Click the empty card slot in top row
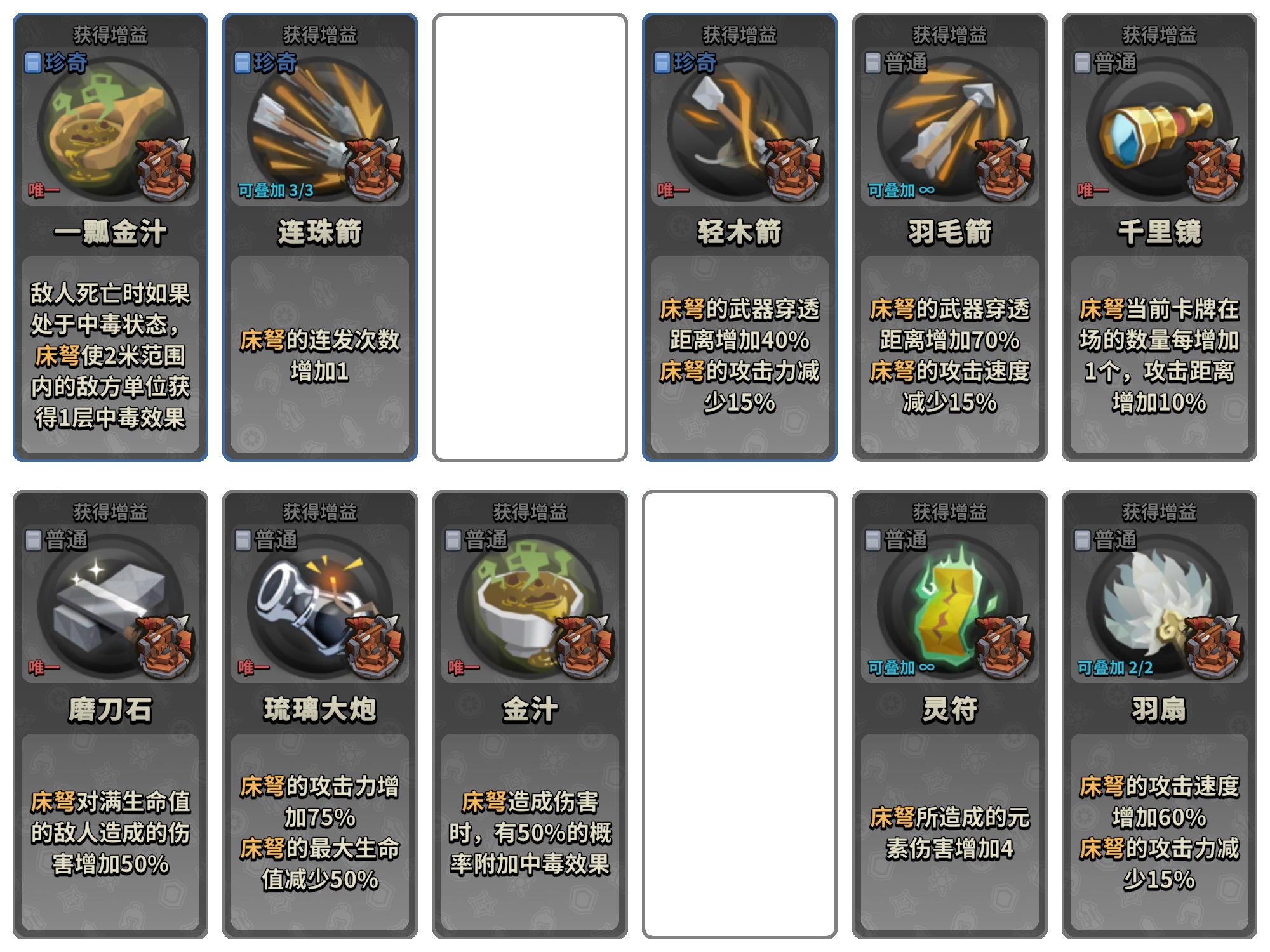Screen dimensions: 1270x952 pos(530,237)
